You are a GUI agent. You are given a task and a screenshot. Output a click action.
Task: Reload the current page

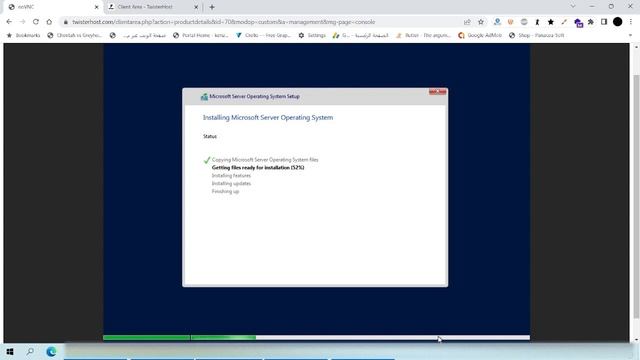click(36, 22)
